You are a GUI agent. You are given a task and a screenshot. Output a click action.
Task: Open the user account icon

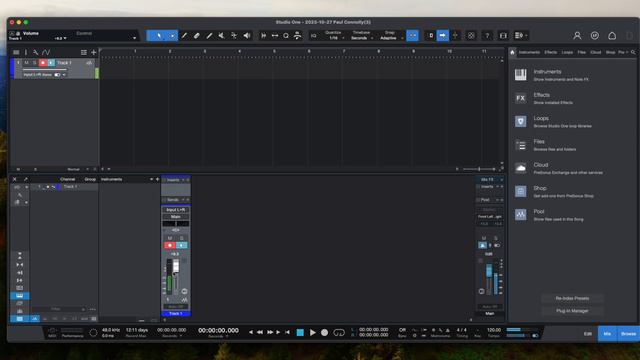coord(577,36)
